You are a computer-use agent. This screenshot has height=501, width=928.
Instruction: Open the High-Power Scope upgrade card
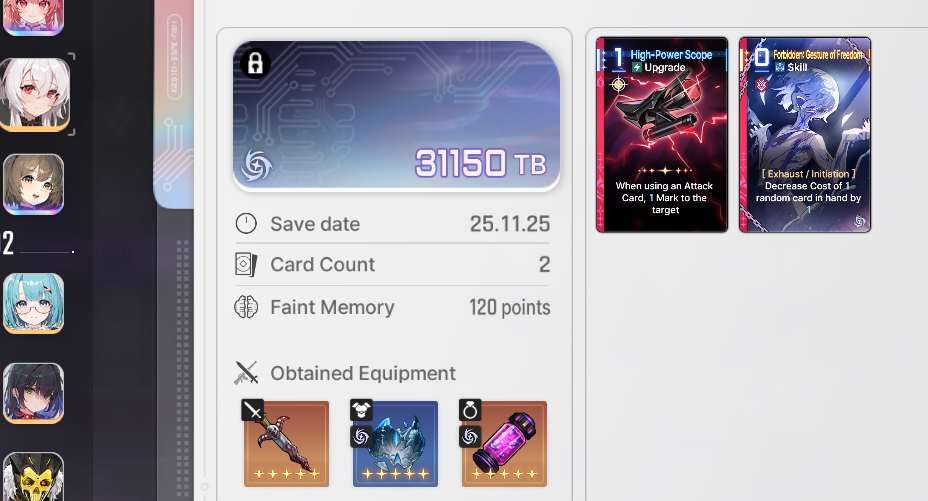coord(662,135)
